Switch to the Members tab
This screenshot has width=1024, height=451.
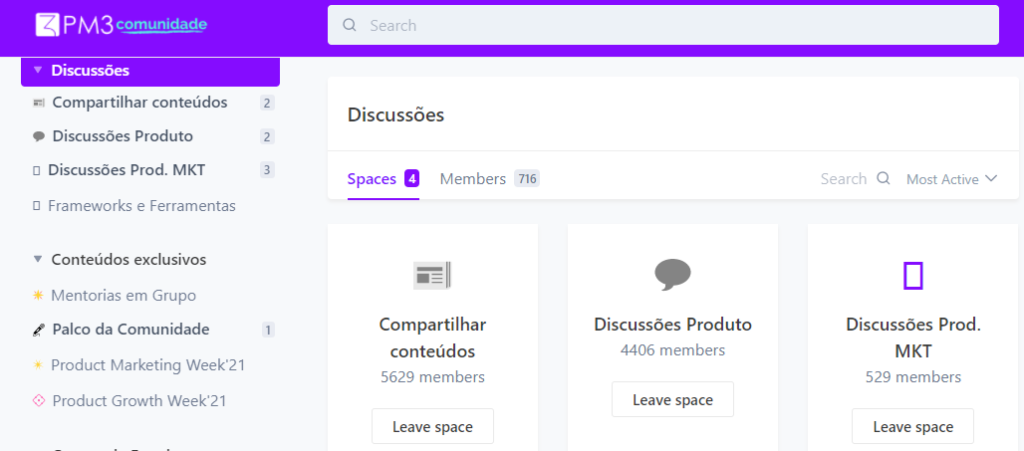pos(490,179)
